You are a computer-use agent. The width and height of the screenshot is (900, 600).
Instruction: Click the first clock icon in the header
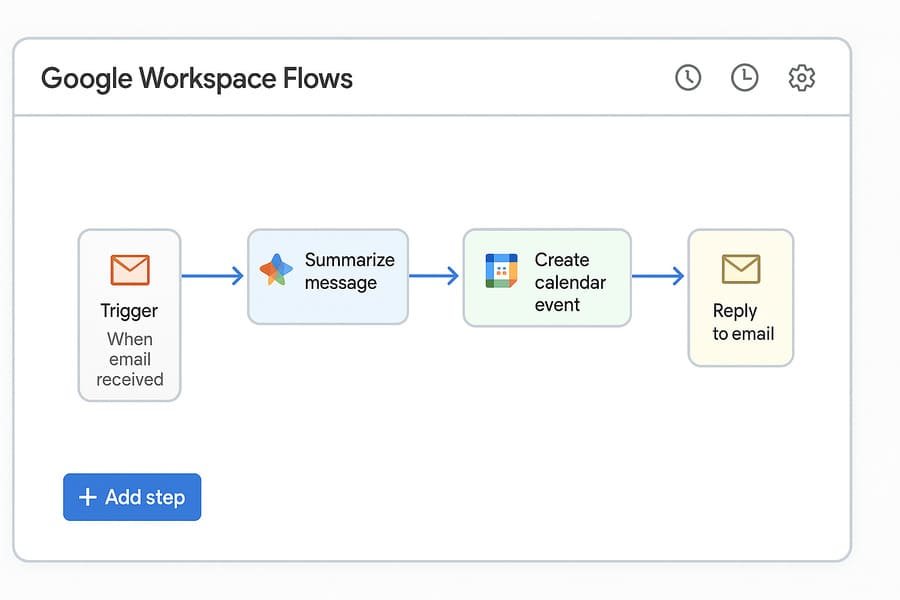pos(688,78)
